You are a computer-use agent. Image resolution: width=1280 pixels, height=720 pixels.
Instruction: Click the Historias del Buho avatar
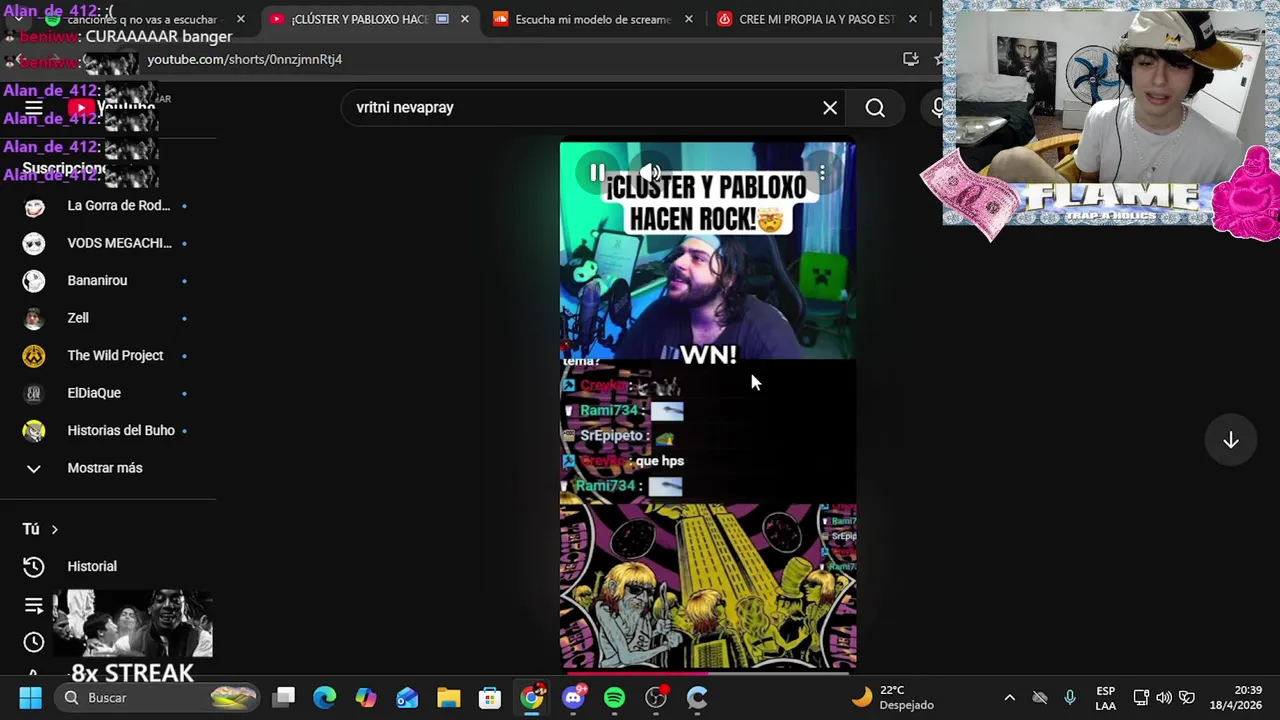coord(34,431)
